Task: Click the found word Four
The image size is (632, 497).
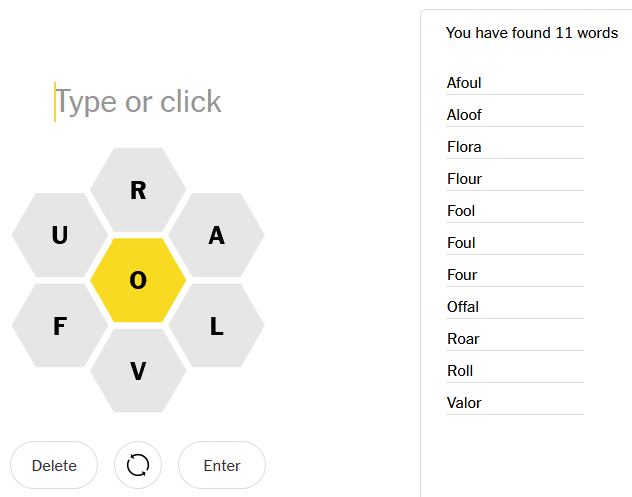Action: point(462,275)
